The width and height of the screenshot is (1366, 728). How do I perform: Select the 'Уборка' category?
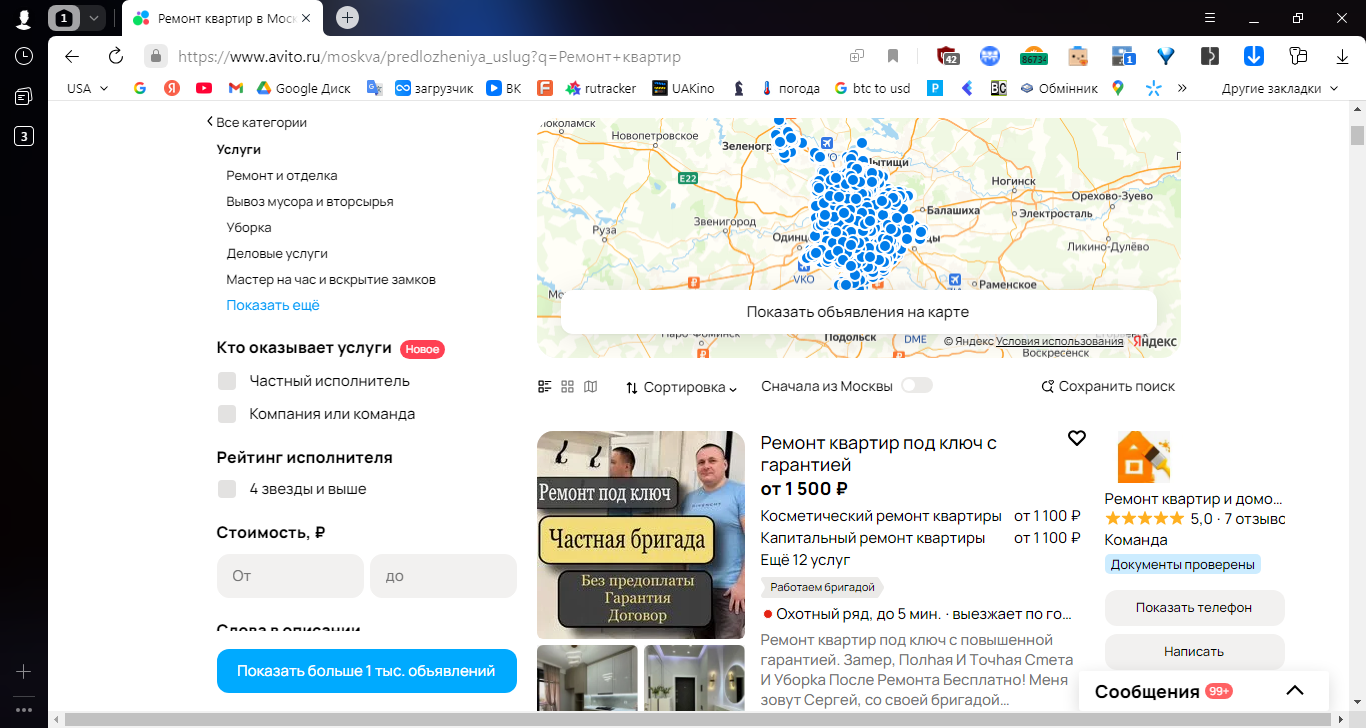[249, 227]
